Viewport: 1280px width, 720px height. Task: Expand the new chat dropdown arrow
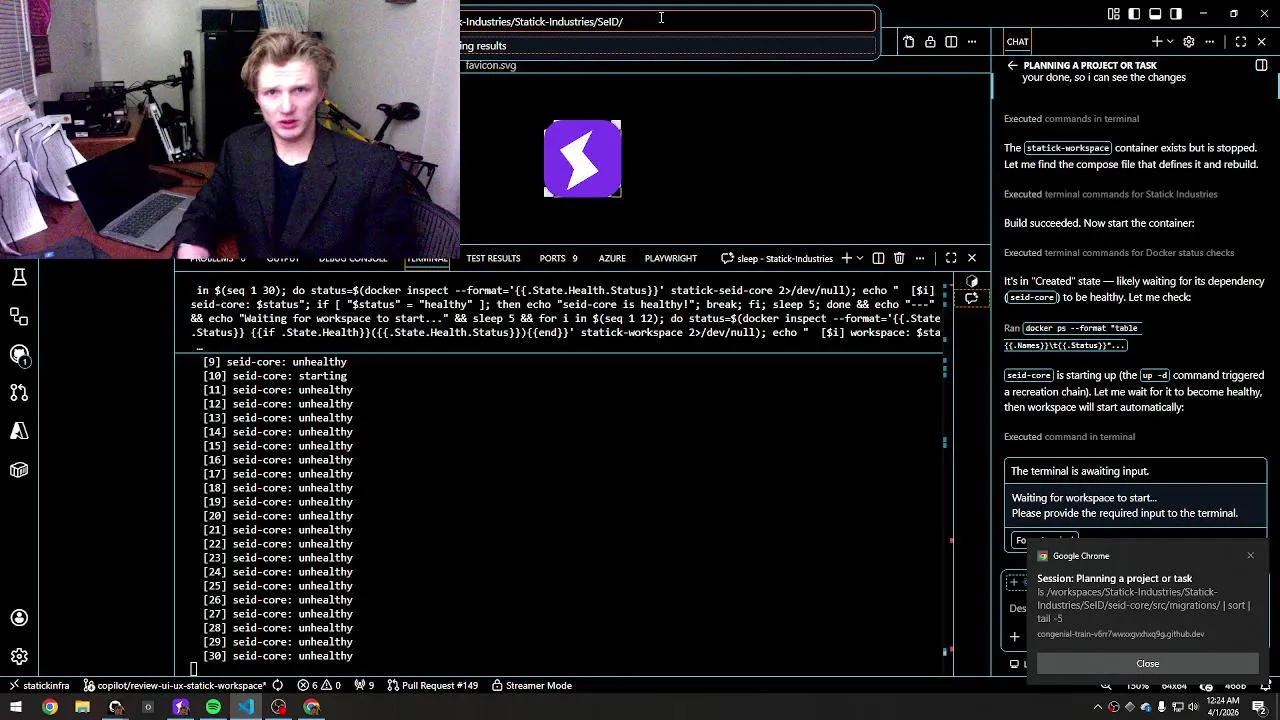click(x=1169, y=42)
